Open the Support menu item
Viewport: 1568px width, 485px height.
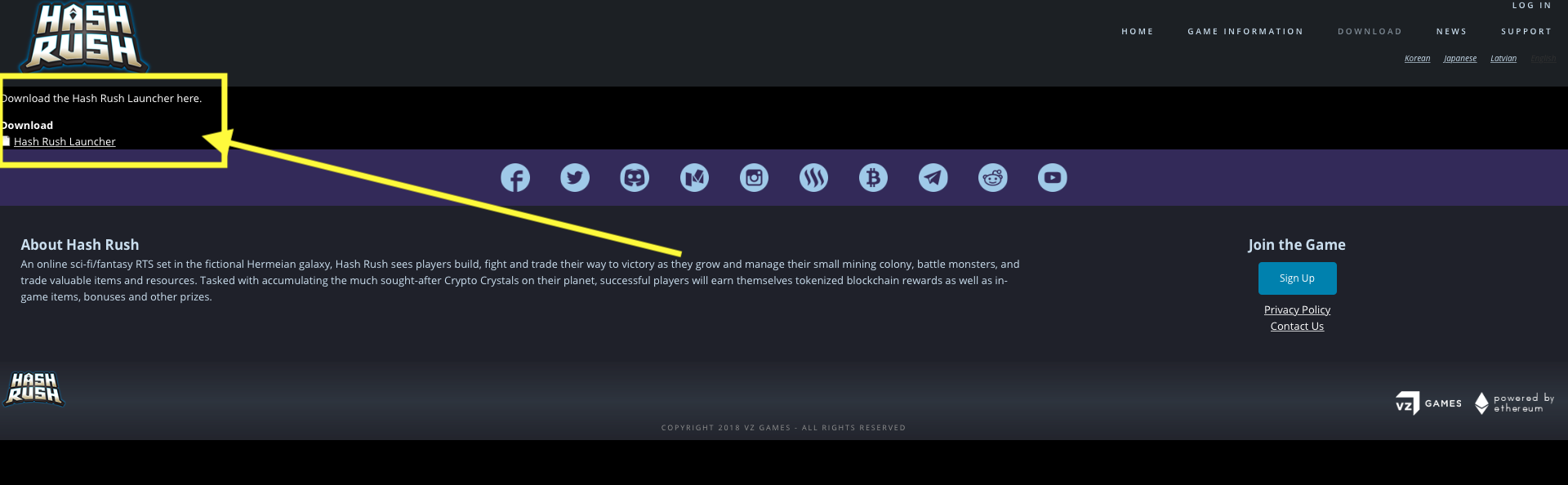(x=1526, y=32)
